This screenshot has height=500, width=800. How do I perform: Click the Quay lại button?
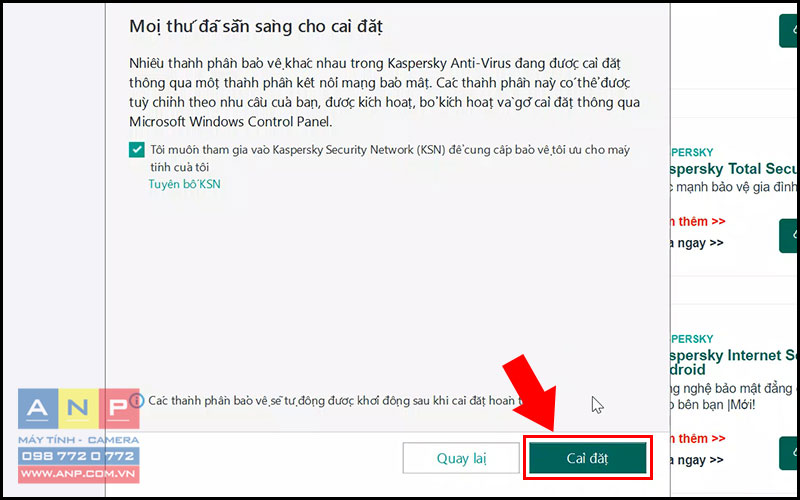point(461,458)
